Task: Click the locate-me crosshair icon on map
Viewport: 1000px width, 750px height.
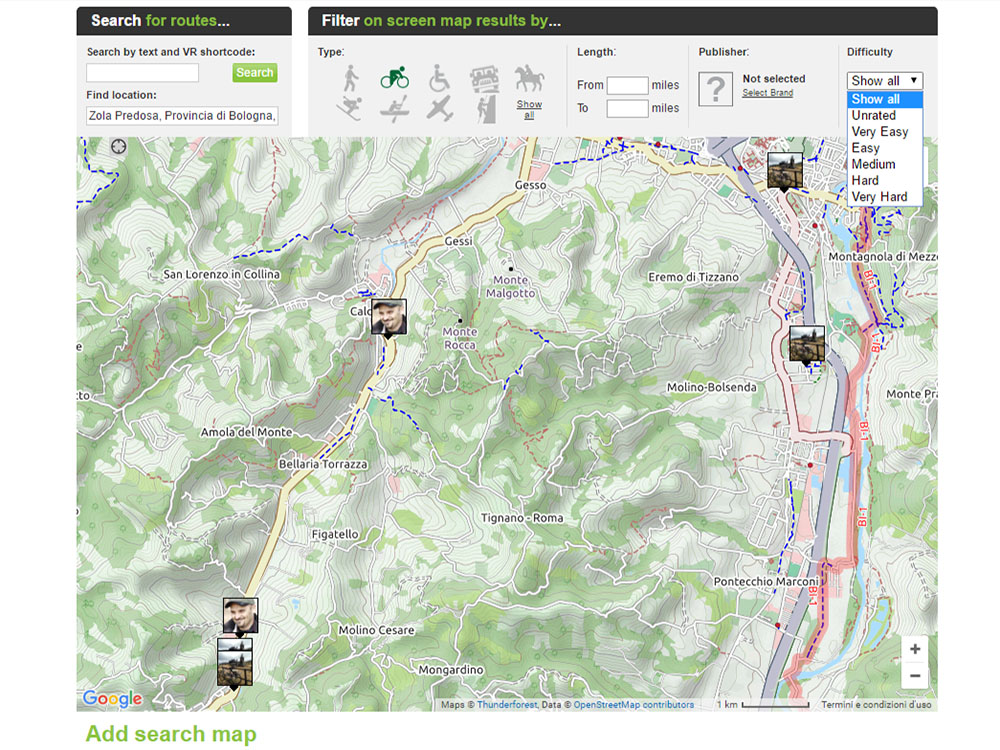Action: point(118,147)
